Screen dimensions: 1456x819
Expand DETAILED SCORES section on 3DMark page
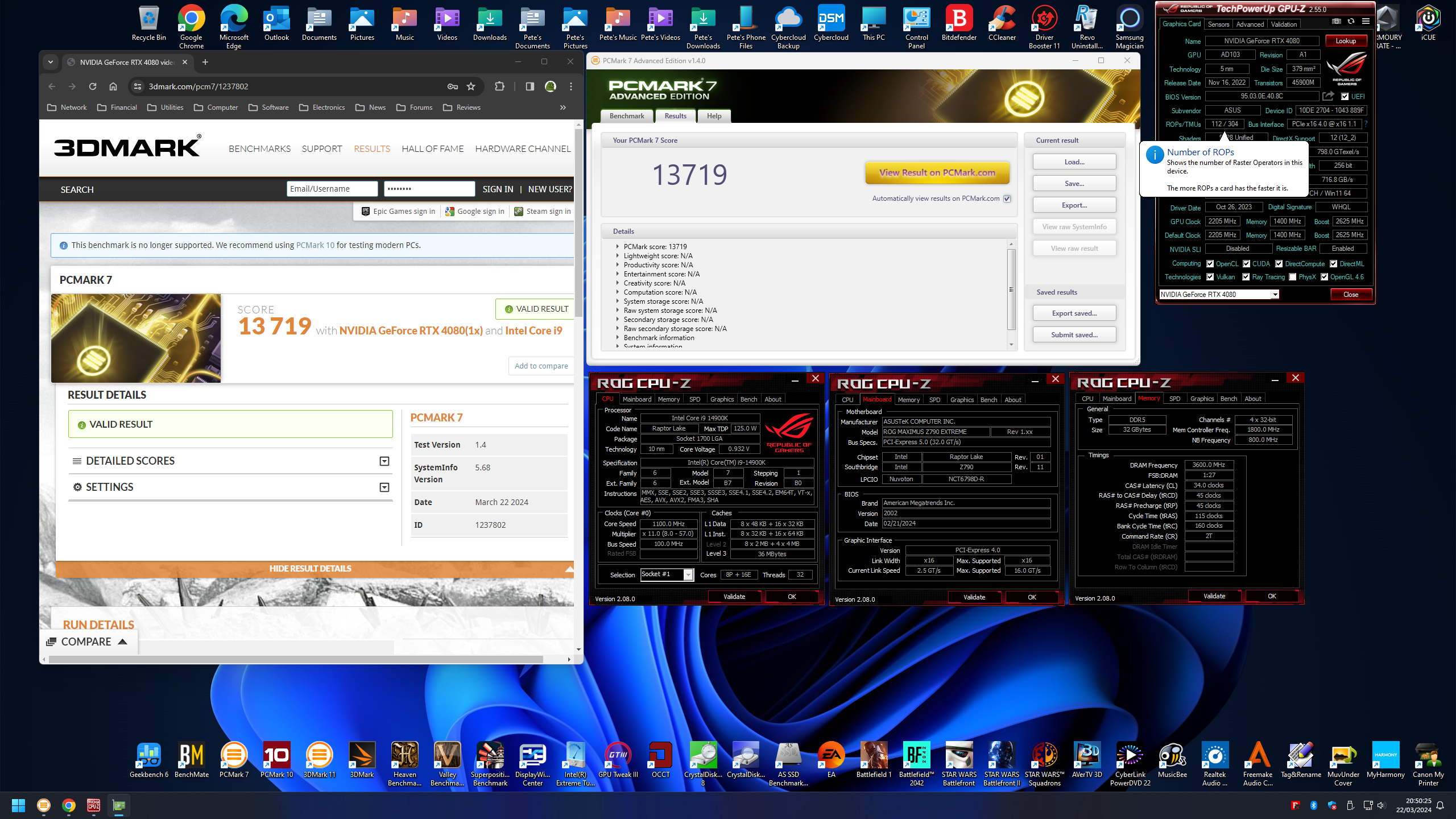pos(384,461)
